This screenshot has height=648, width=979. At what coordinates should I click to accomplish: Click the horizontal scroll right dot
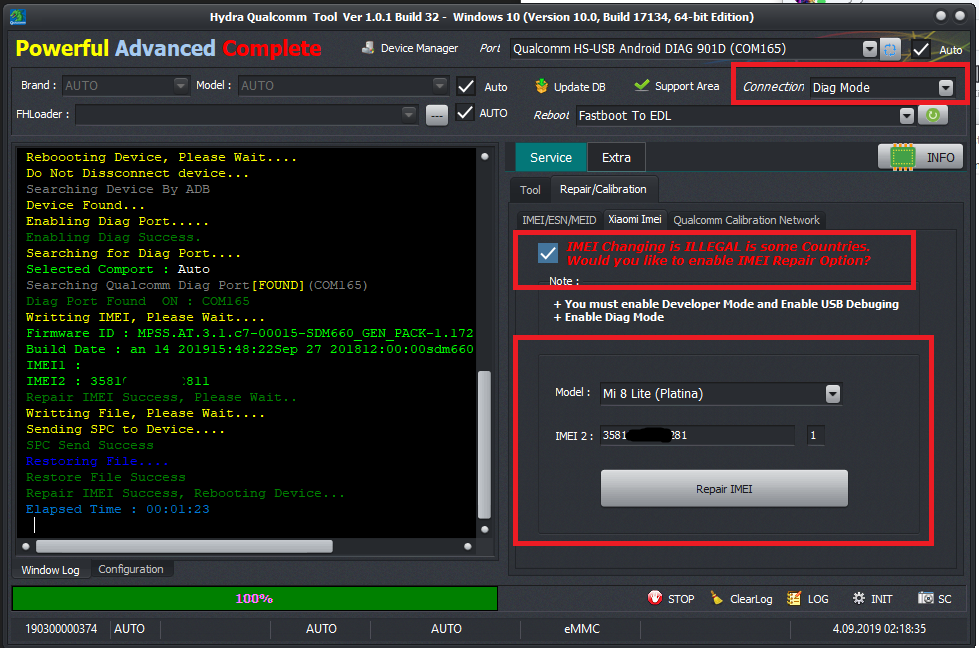coord(468,546)
